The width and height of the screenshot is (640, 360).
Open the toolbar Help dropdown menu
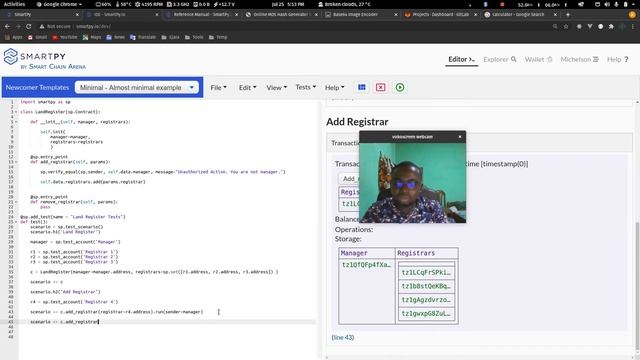click(334, 87)
